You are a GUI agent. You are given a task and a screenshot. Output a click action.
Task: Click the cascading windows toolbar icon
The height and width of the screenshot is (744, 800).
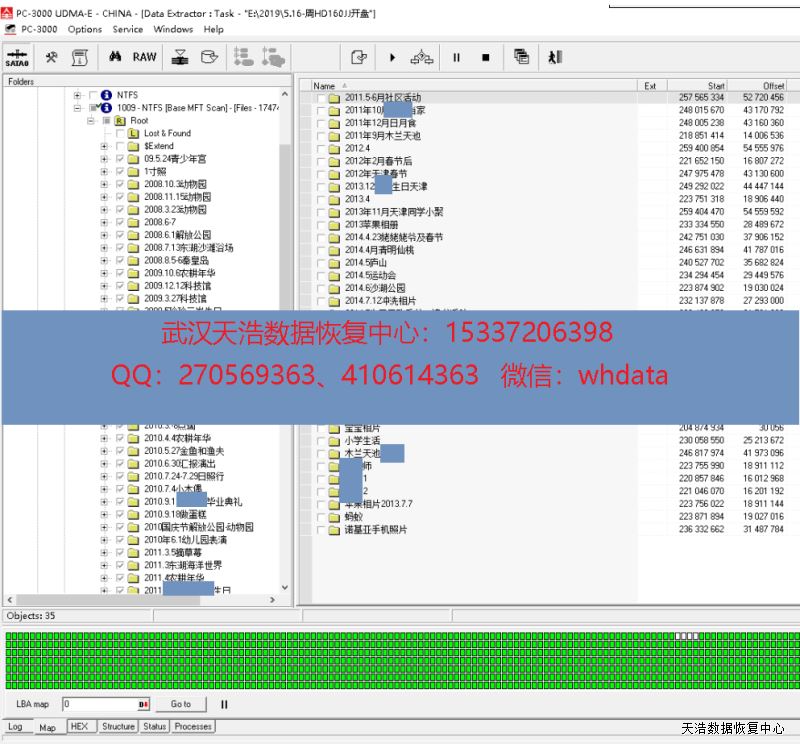pyautogui.click(x=521, y=57)
